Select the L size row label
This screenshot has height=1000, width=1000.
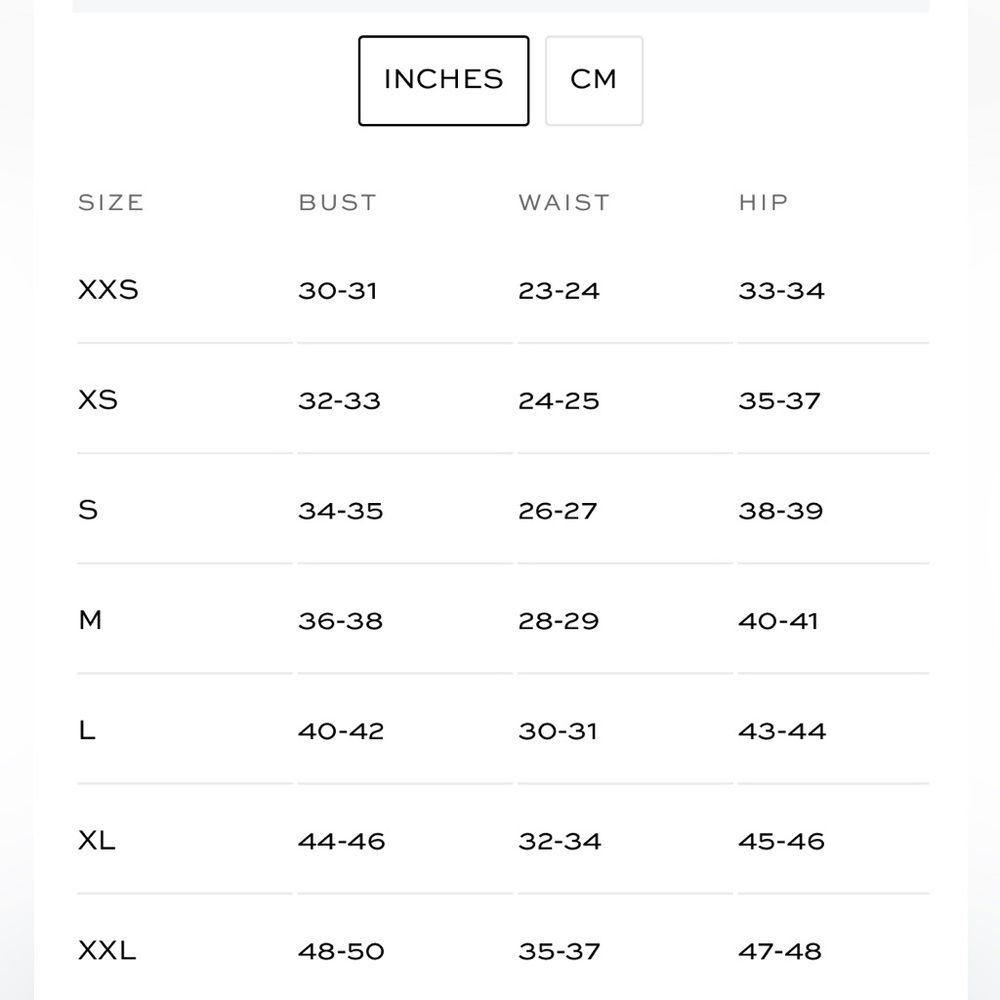tap(87, 730)
